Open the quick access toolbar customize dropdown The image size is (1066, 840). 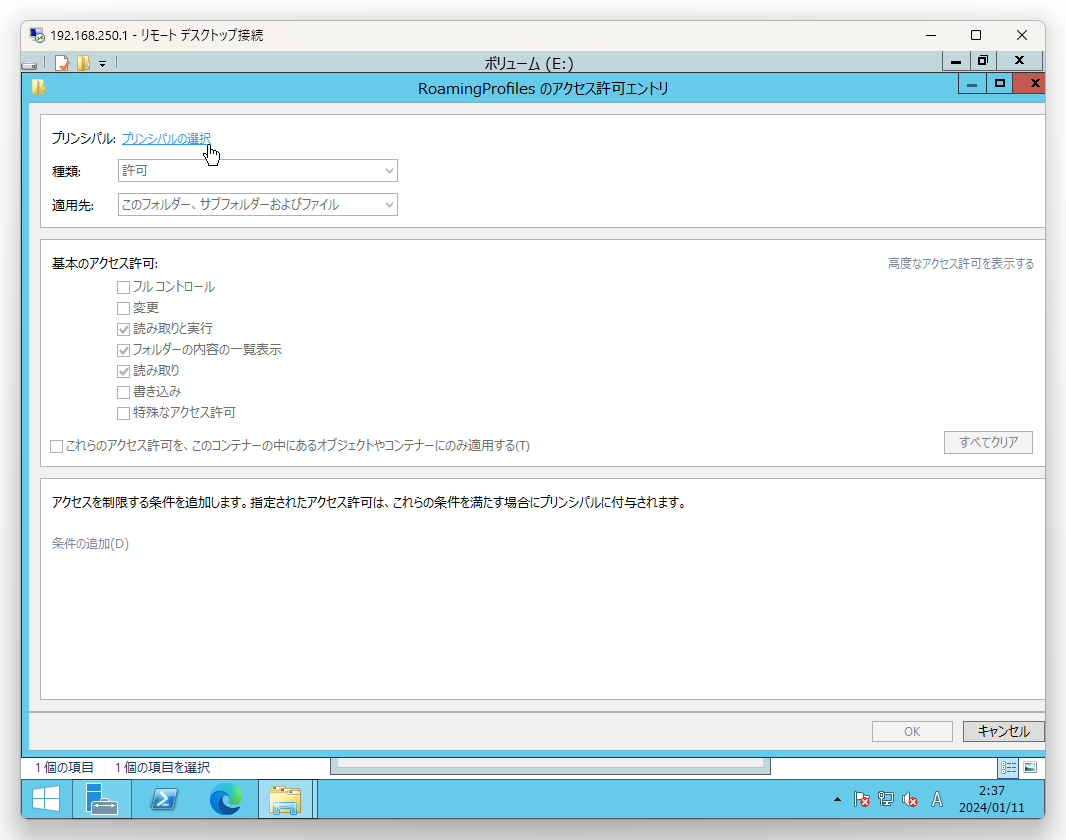103,64
